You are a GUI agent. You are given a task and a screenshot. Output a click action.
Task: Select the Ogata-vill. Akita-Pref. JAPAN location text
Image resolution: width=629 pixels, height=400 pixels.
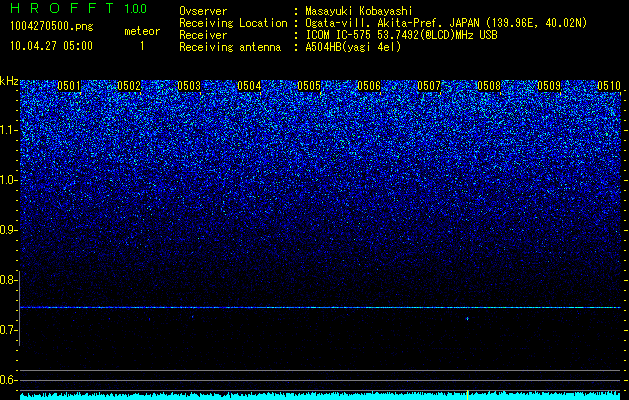[446, 23]
